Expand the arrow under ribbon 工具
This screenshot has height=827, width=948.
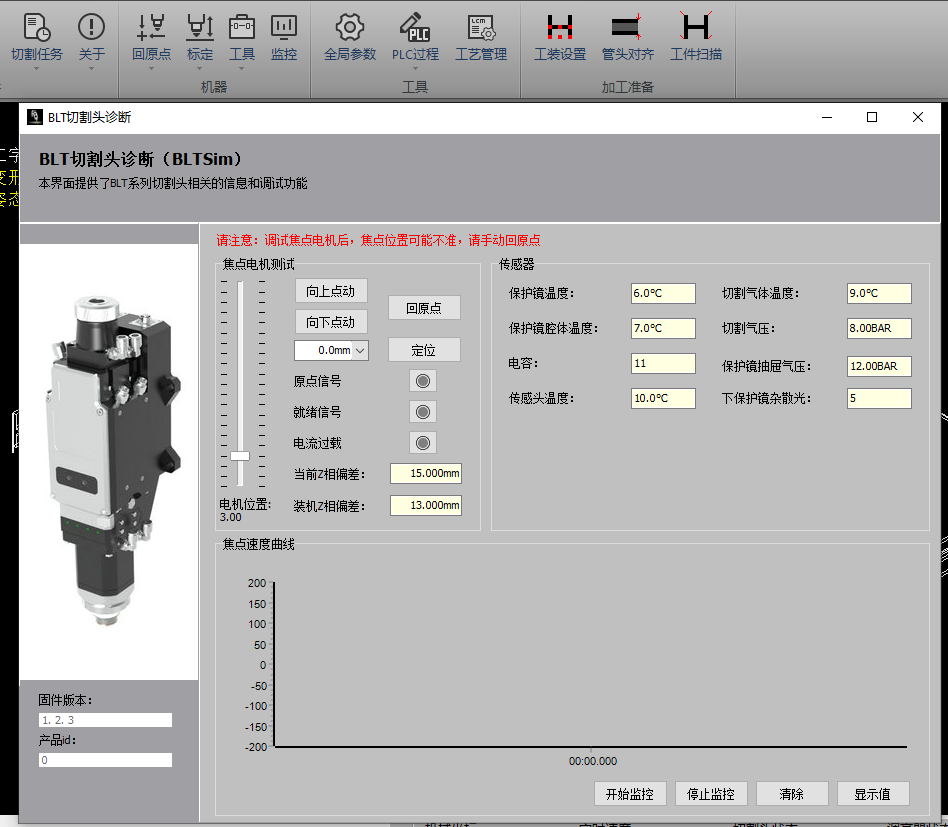pos(242,68)
